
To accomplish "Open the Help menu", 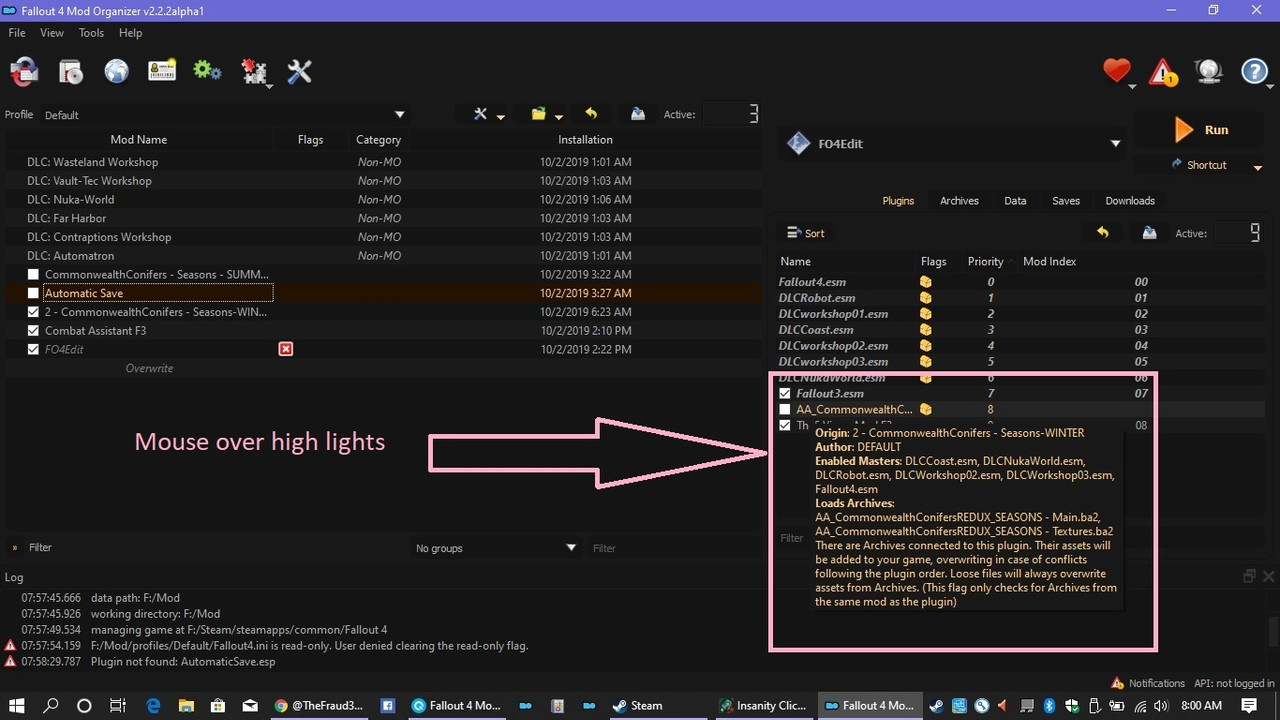I will tap(131, 33).
